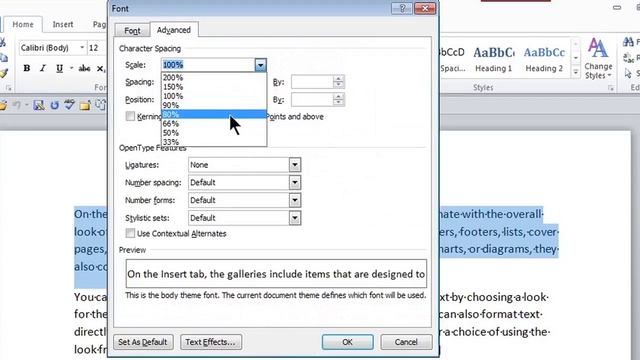This screenshot has height=360, width=640.
Task: Select the Format Painter brush
Action: click(3, 73)
